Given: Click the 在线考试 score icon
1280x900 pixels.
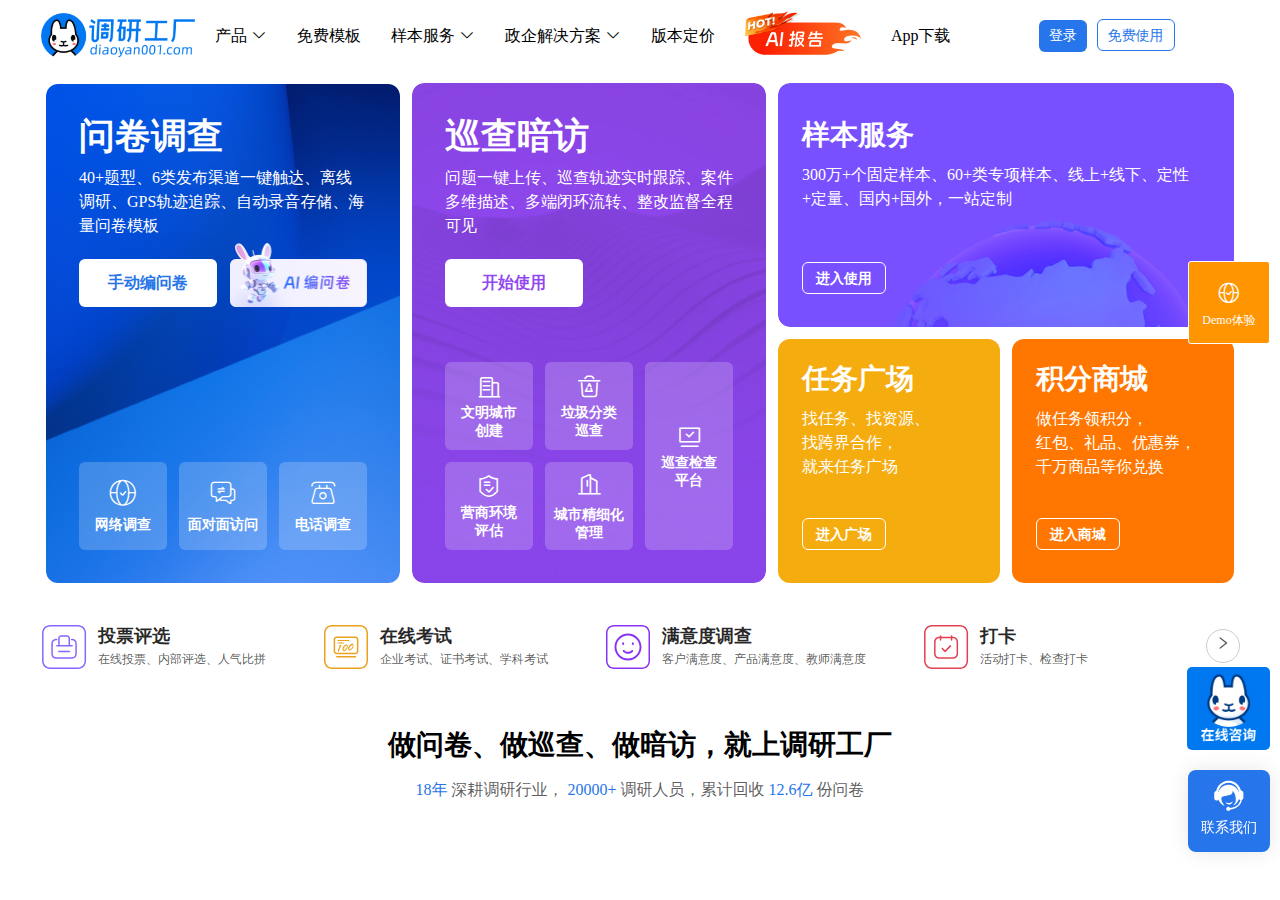Looking at the screenshot, I should [x=346, y=647].
